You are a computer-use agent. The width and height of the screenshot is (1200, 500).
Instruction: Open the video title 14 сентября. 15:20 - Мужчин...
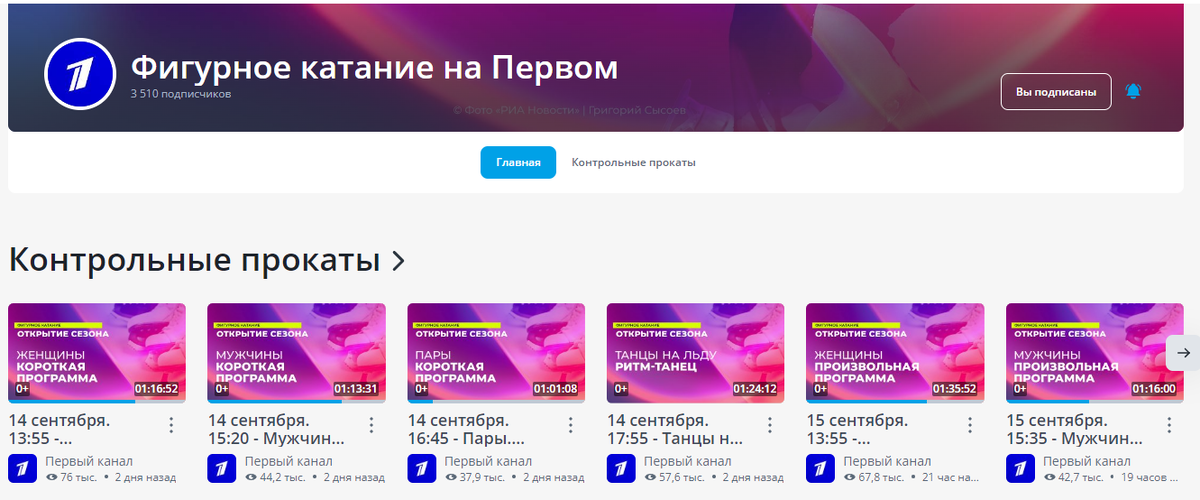click(x=276, y=428)
